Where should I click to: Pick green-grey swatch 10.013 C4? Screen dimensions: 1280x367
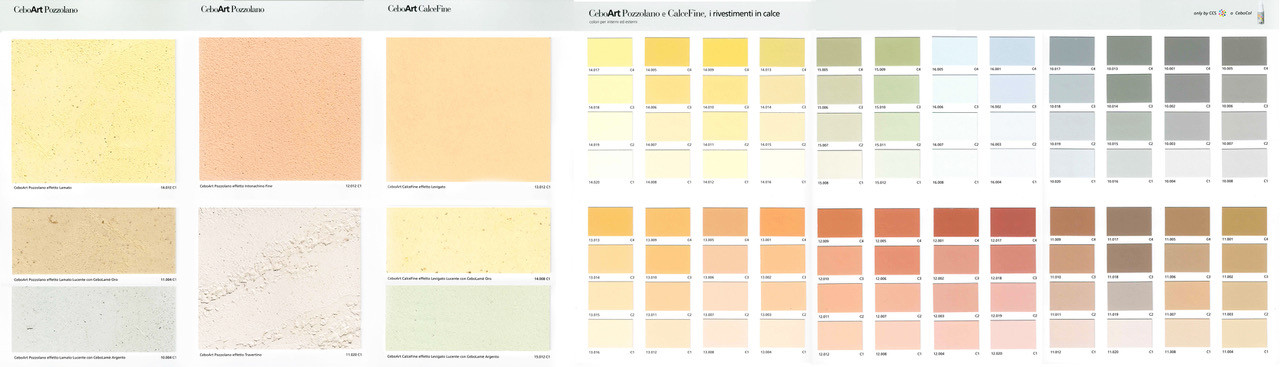(1130, 51)
